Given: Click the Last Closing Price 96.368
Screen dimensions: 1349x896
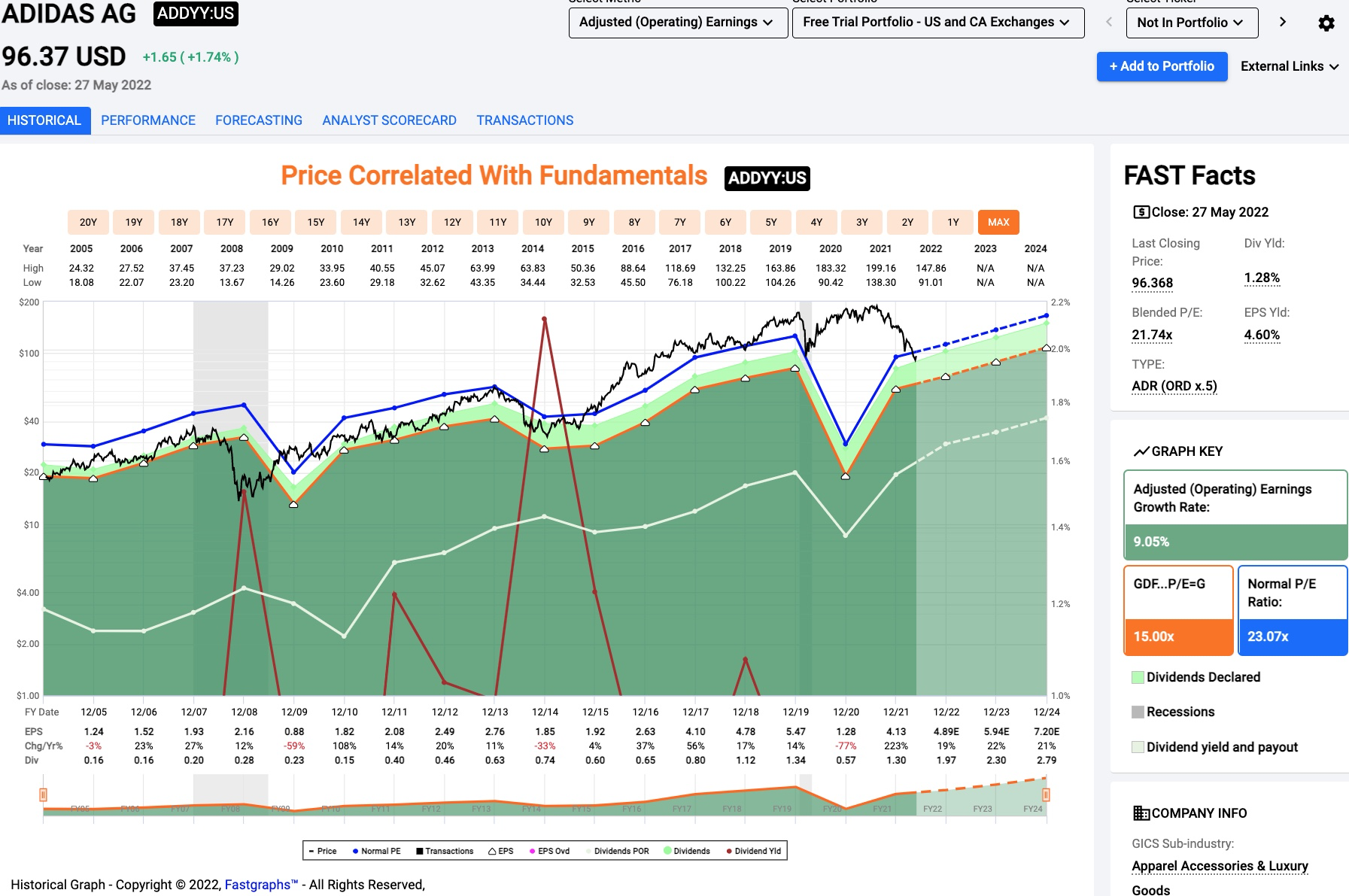Looking at the screenshot, I should pos(1152,283).
